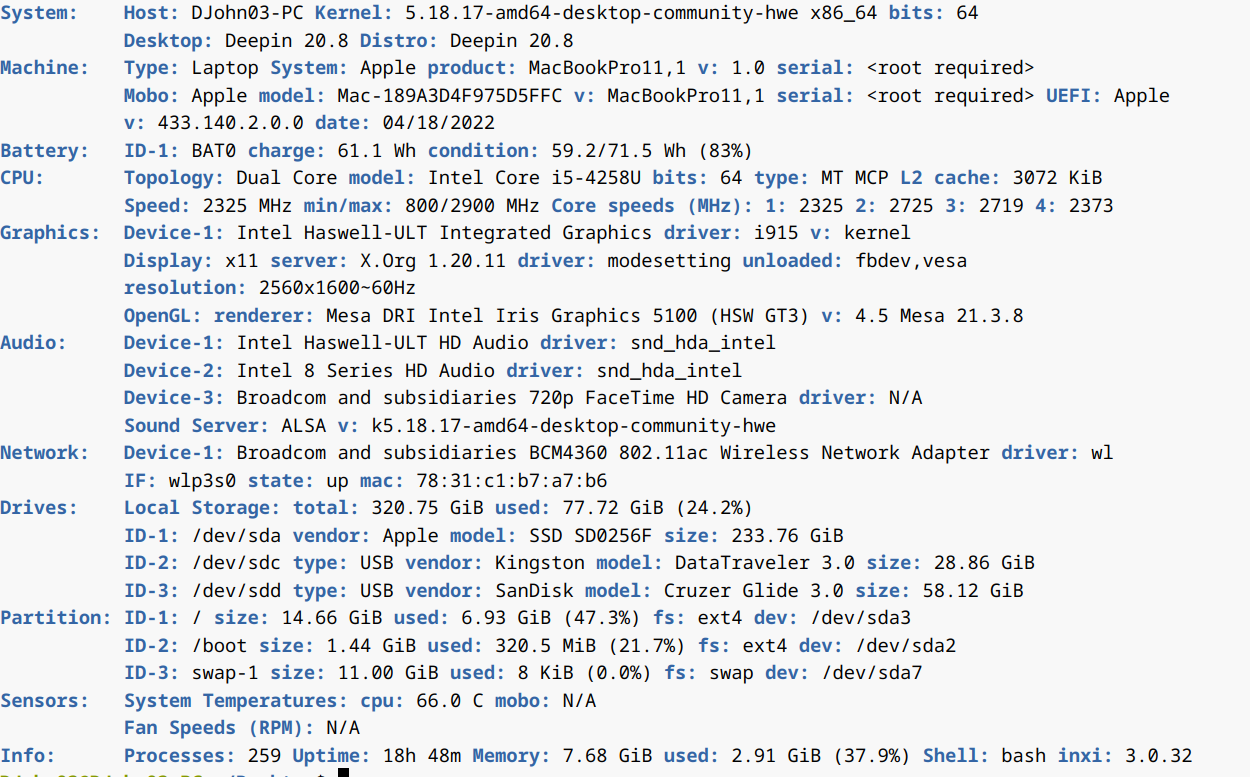Click the "System:" section label
This screenshot has height=777, width=1250.
[39, 14]
